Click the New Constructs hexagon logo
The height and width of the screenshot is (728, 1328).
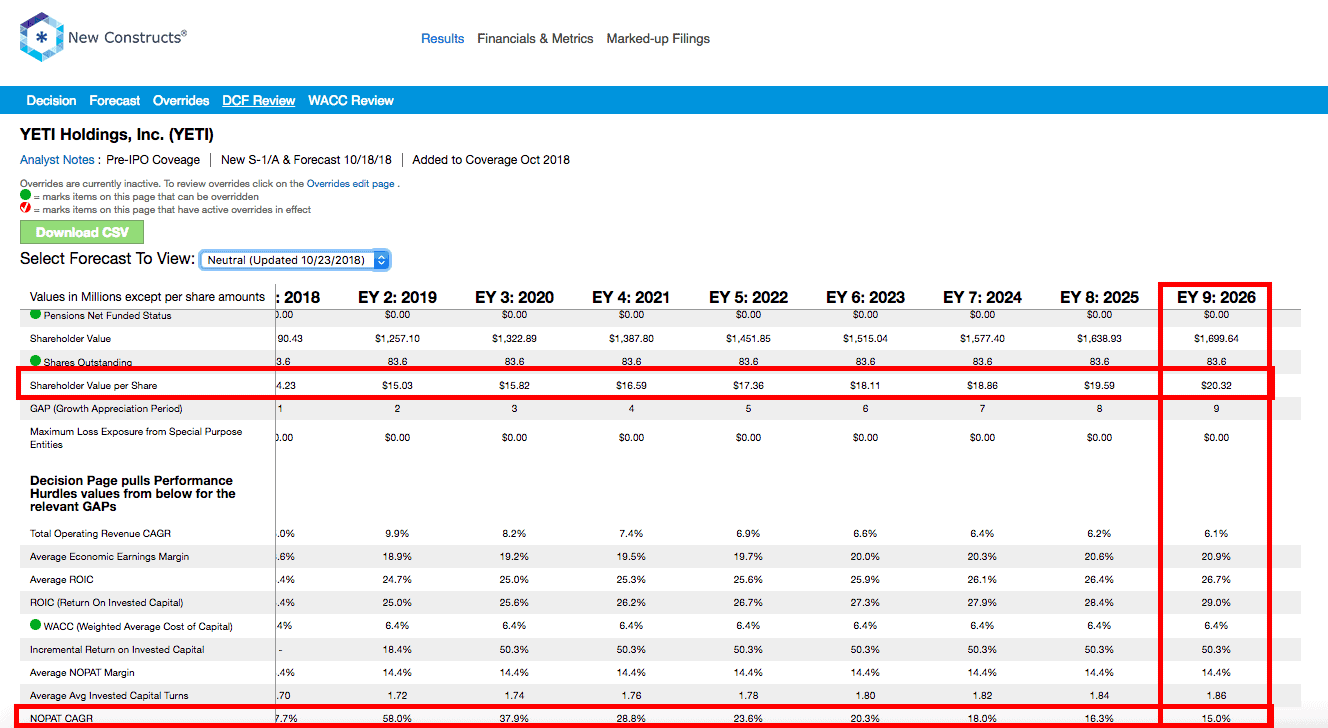(x=40, y=37)
